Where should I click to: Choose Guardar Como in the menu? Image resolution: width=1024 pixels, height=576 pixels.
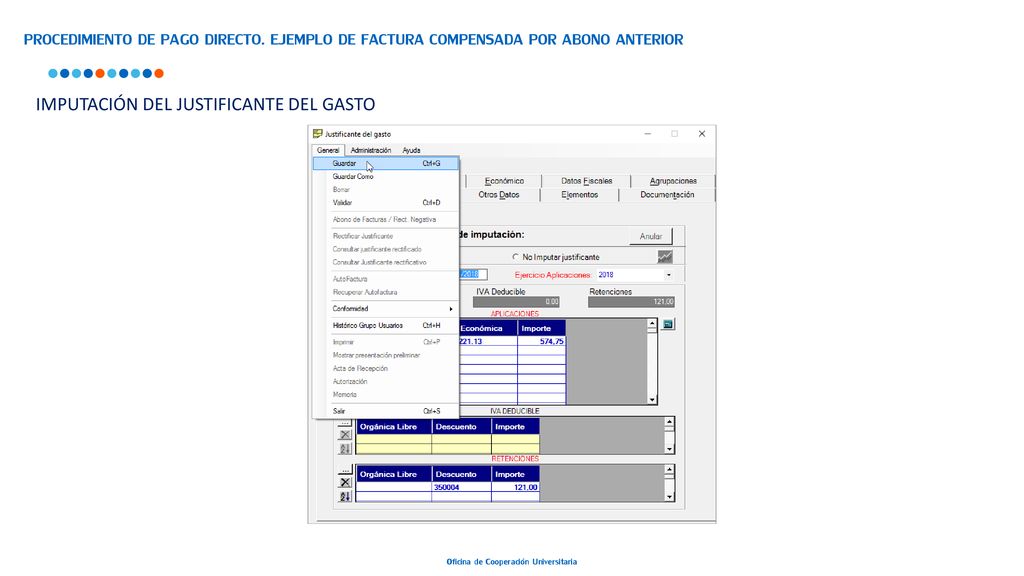[x=386, y=176]
